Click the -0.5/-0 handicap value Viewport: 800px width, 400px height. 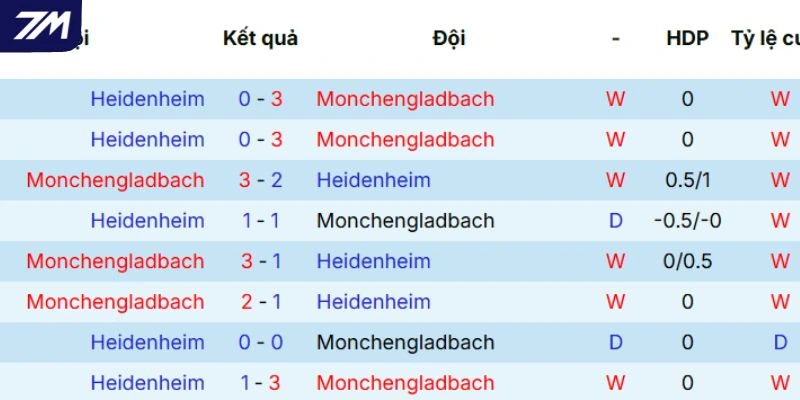pos(687,221)
